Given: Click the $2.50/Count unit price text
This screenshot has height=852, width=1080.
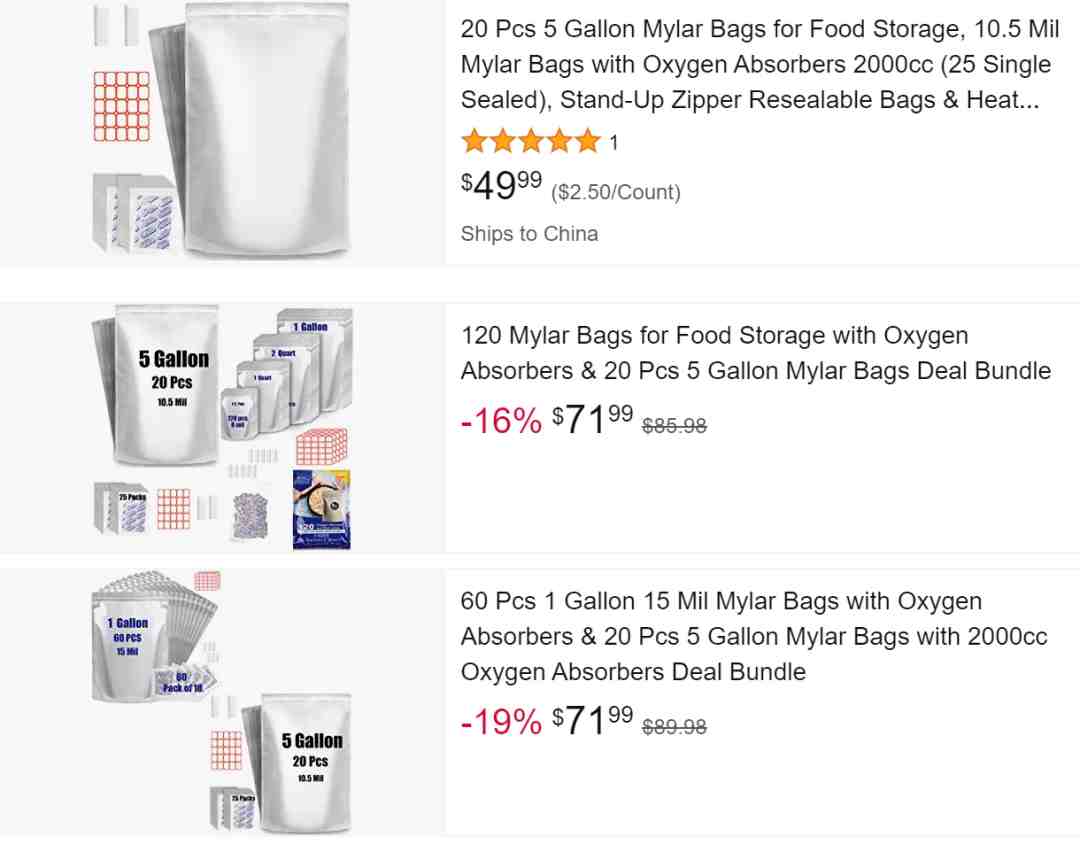Looking at the screenshot, I should (x=615, y=192).
